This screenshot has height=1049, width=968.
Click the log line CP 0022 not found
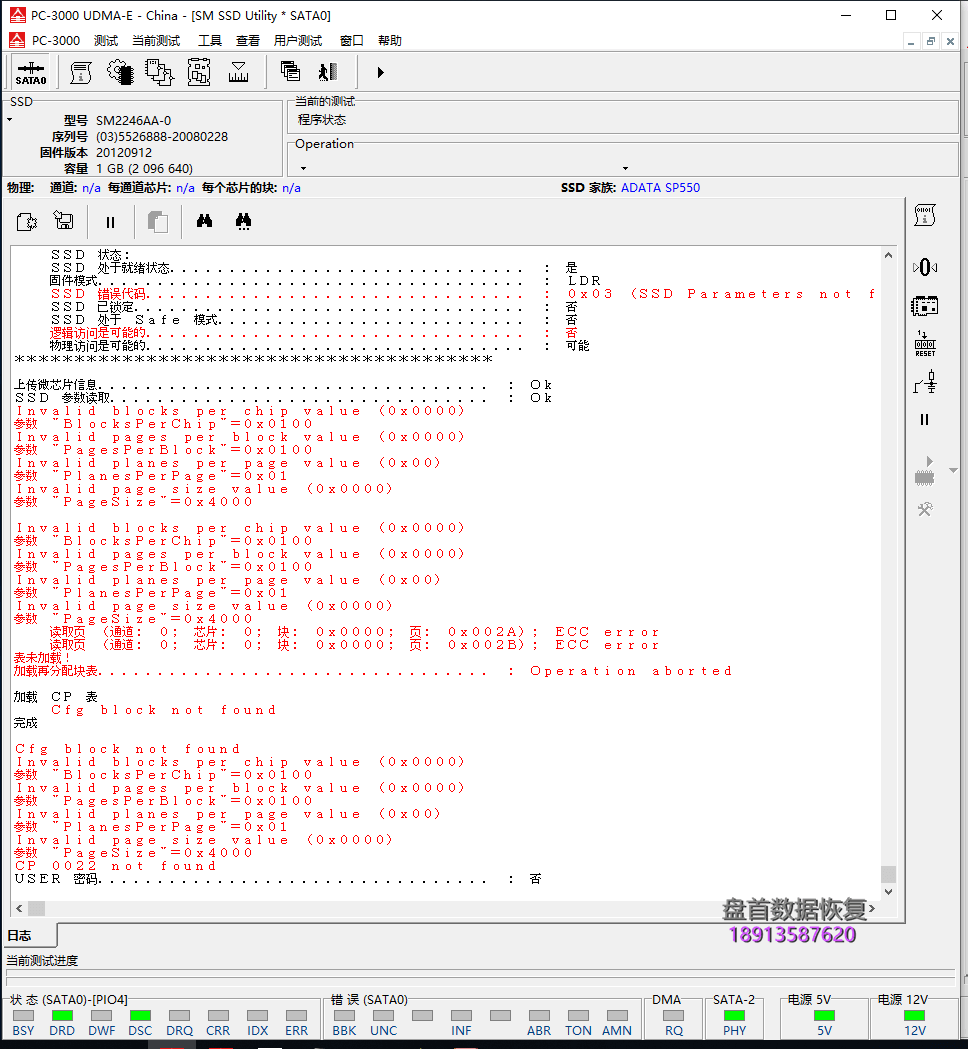click(116, 866)
